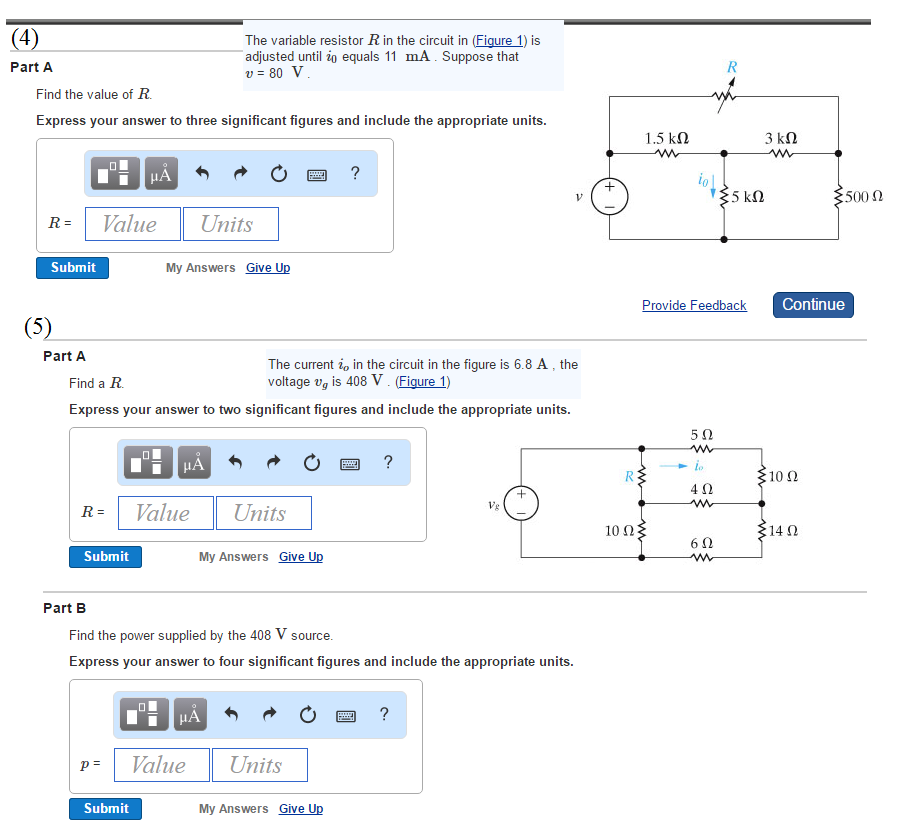Click Give Up for Part B

pyautogui.click(x=300, y=808)
